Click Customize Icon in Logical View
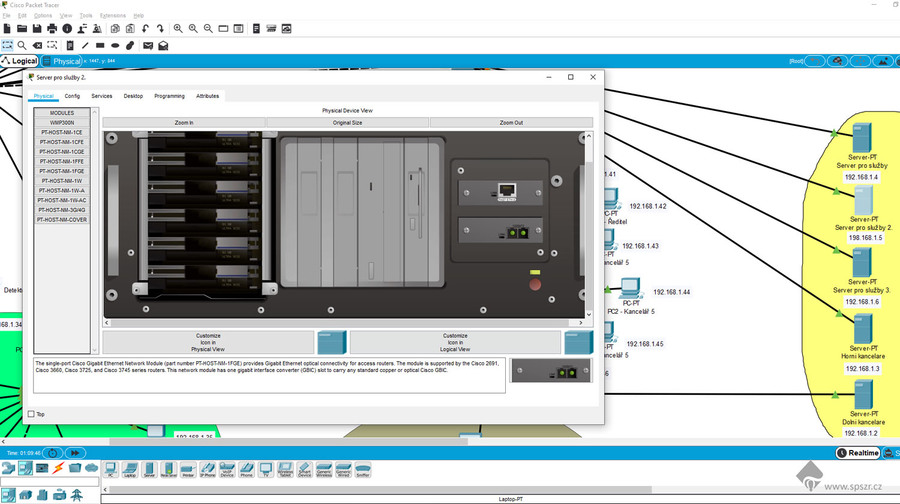The width and height of the screenshot is (900, 504). click(x=455, y=342)
